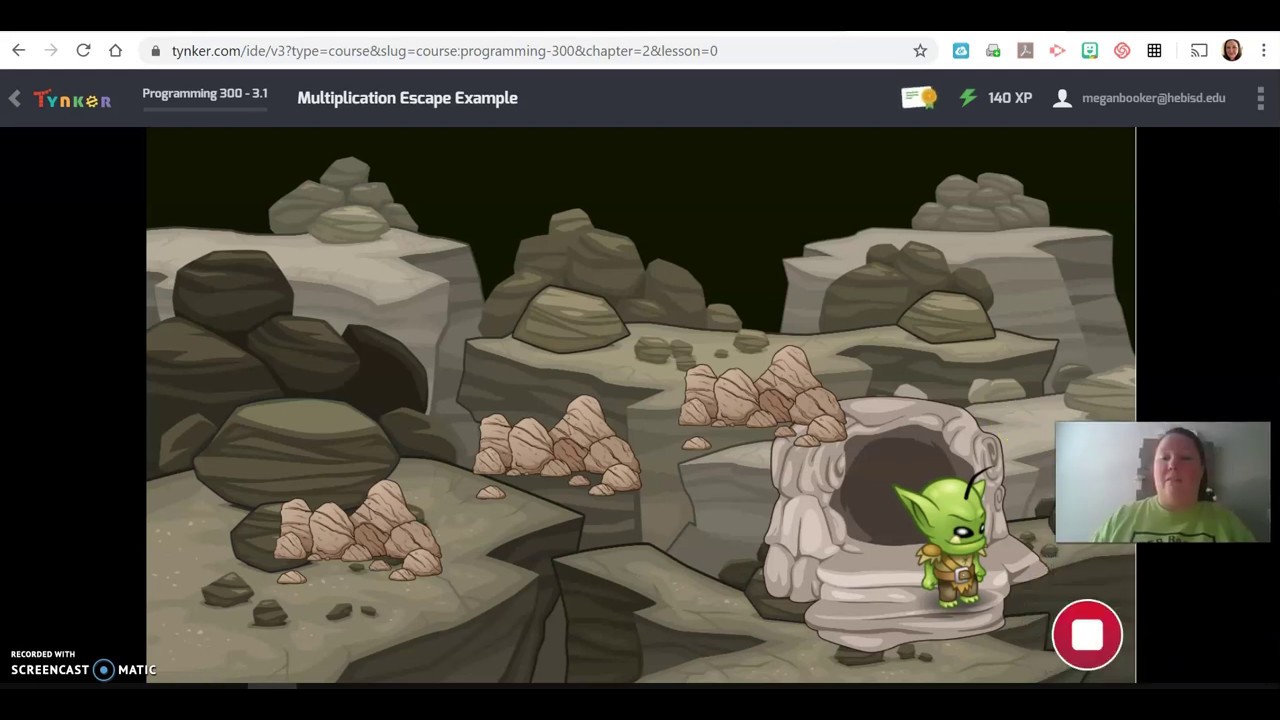Go back using Tynker's left chevron
The image size is (1280, 720).
pyautogui.click(x=14, y=98)
